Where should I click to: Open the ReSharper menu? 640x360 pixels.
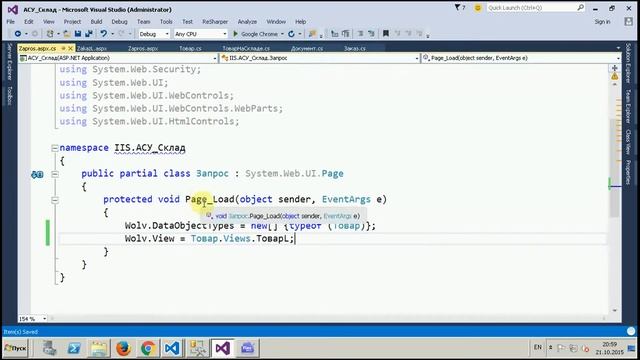(x=215, y=22)
